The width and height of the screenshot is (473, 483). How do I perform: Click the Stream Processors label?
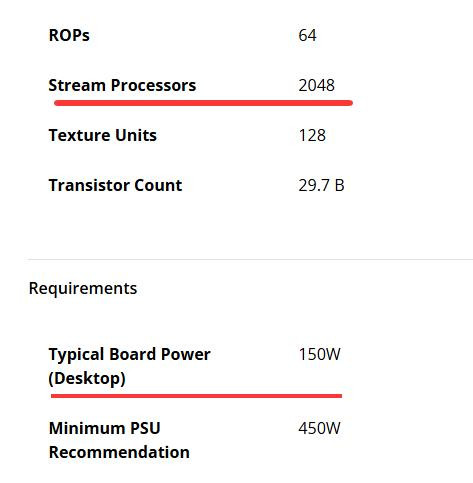click(122, 85)
